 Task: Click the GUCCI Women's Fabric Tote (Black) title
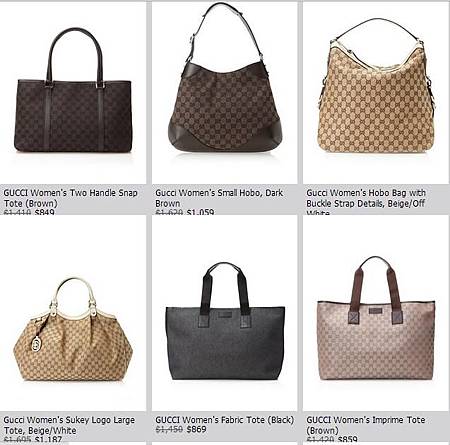(x=225, y=420)
